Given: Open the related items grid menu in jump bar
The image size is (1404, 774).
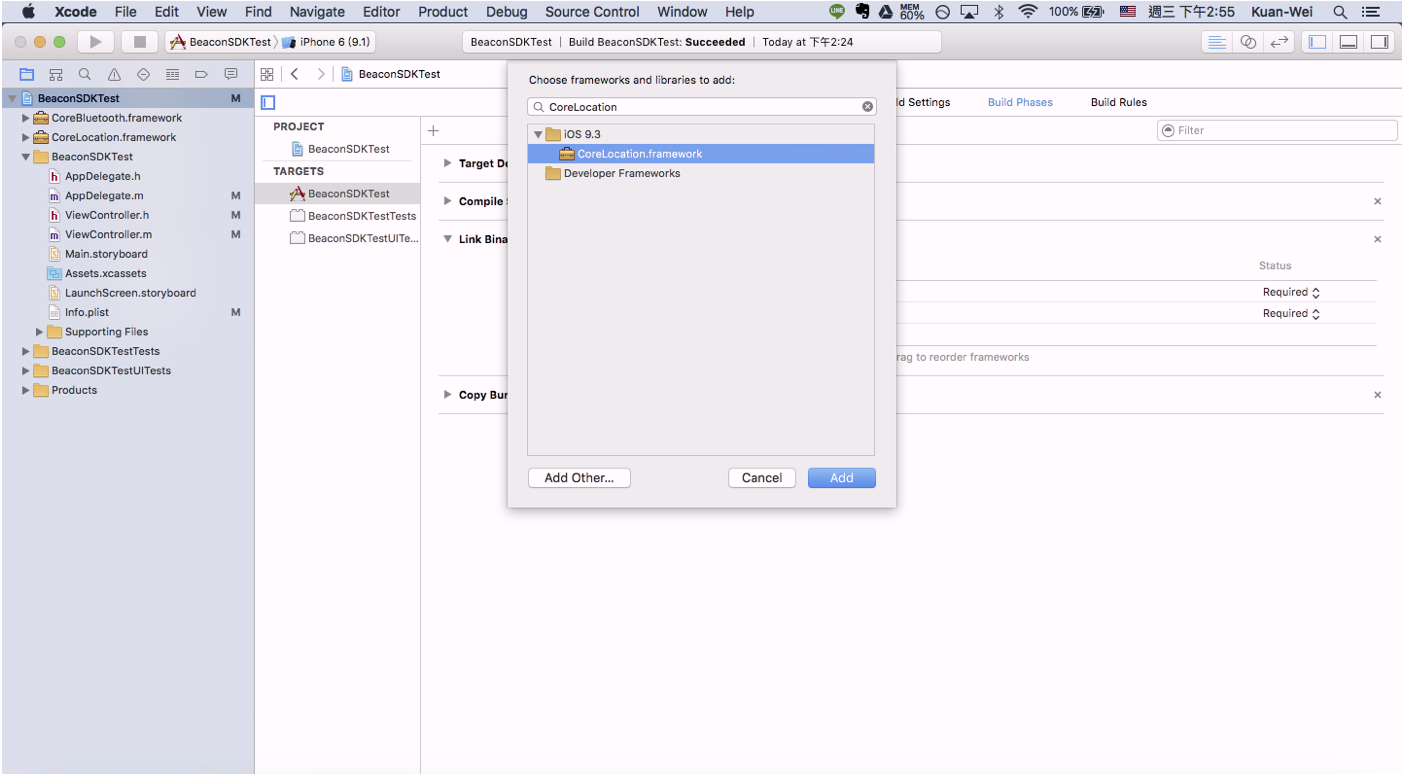Looking at the screenshot, I should [267, 74].
